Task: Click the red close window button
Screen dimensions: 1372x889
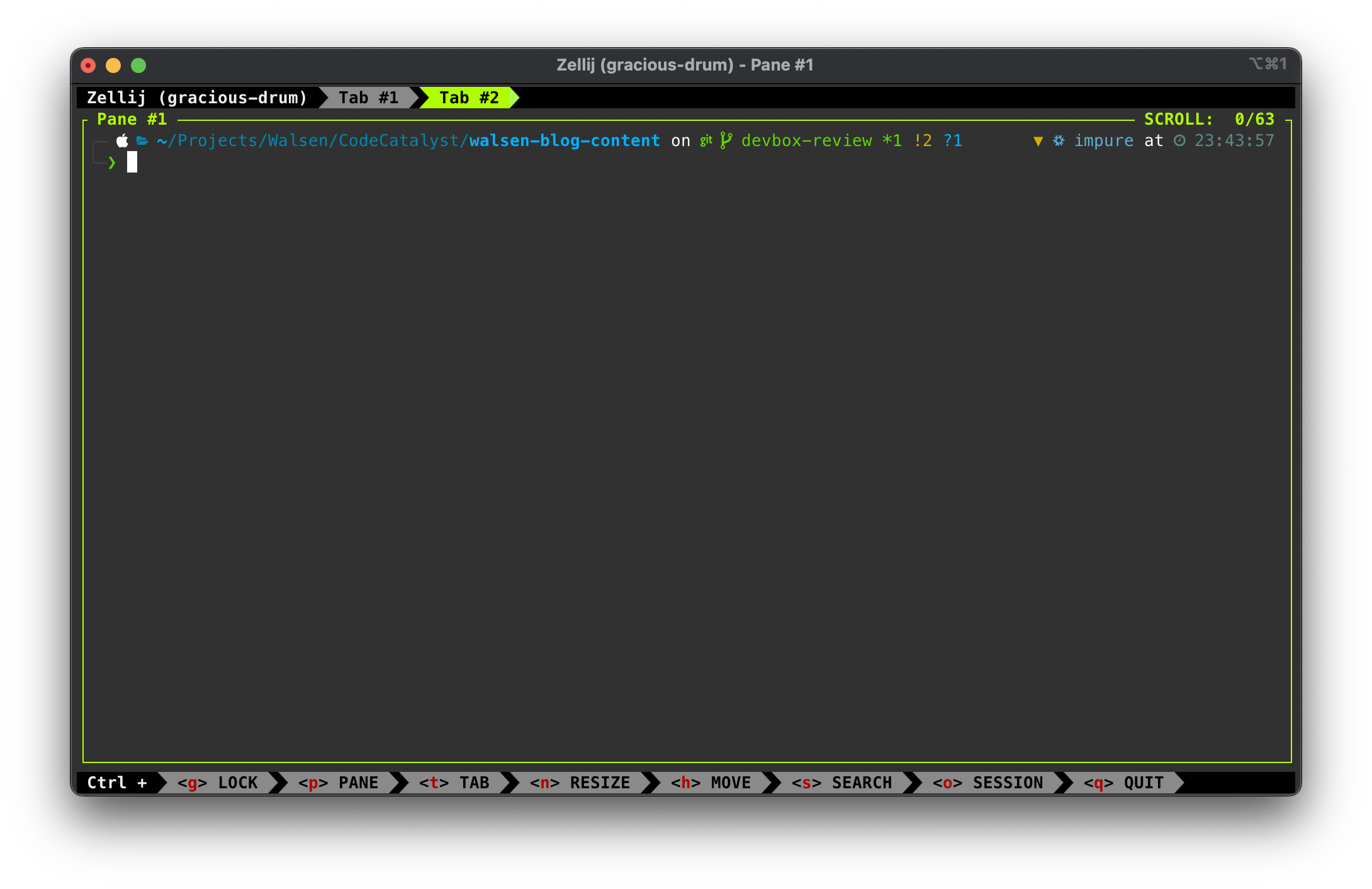Action: click(x=88, y=65)
